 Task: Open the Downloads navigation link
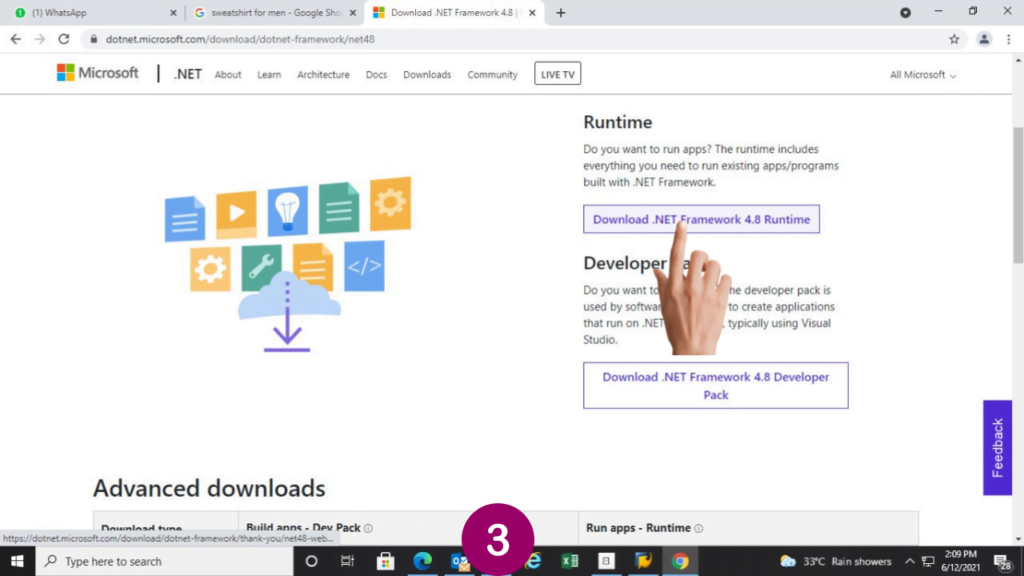pos(427,75)
